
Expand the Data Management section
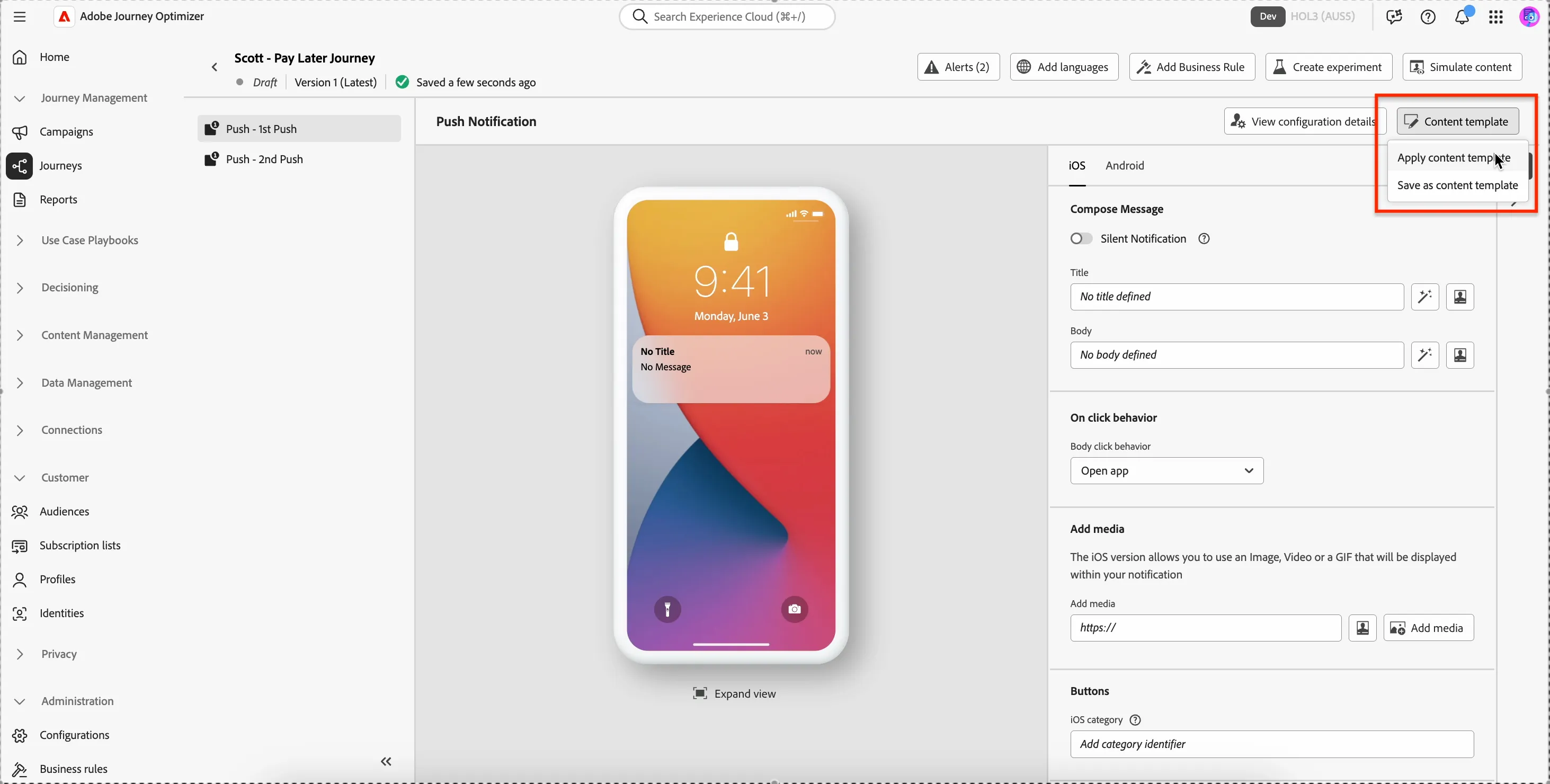19,382
